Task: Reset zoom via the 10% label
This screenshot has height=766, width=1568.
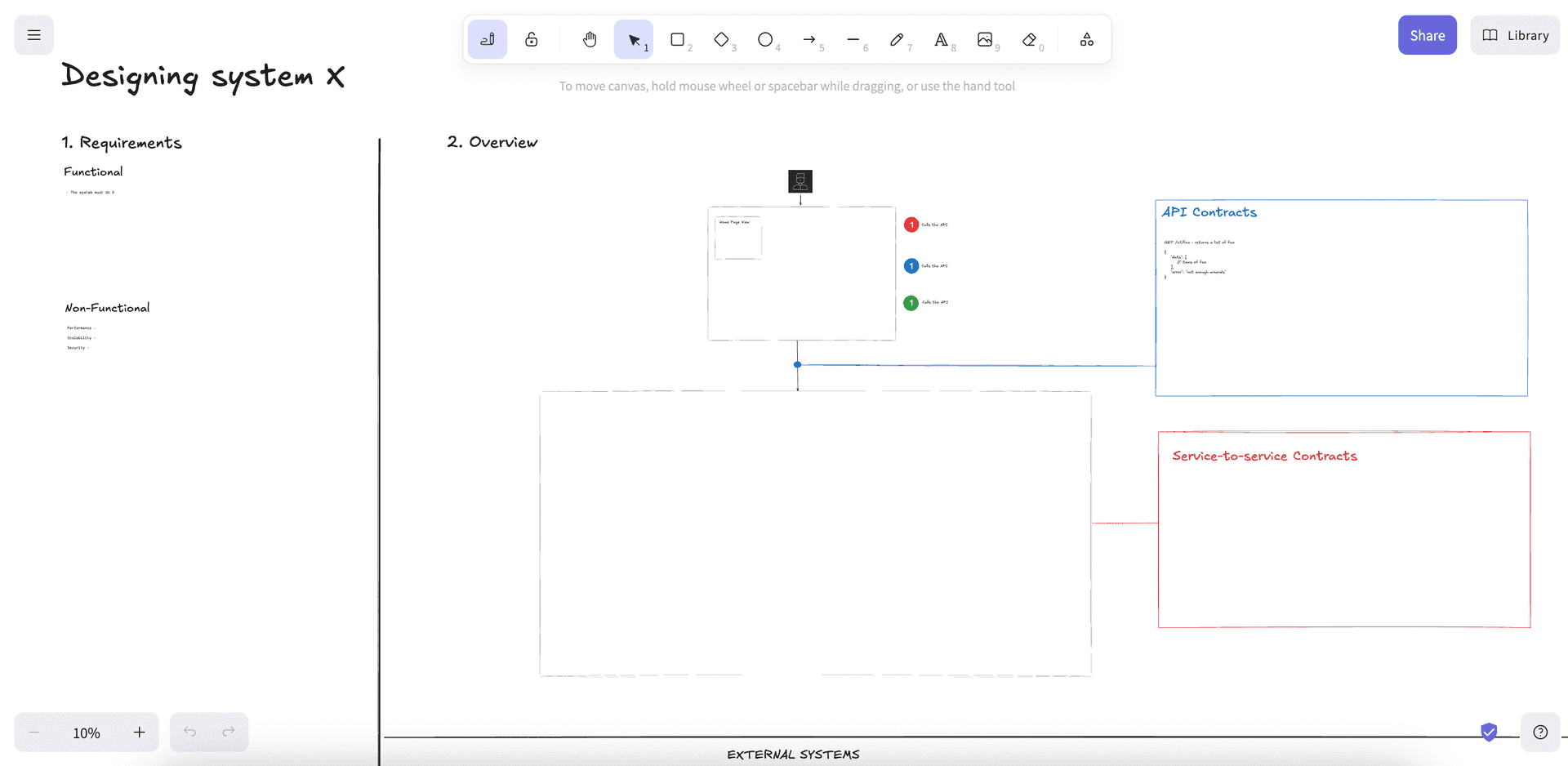Action: [x=87, y=733]
